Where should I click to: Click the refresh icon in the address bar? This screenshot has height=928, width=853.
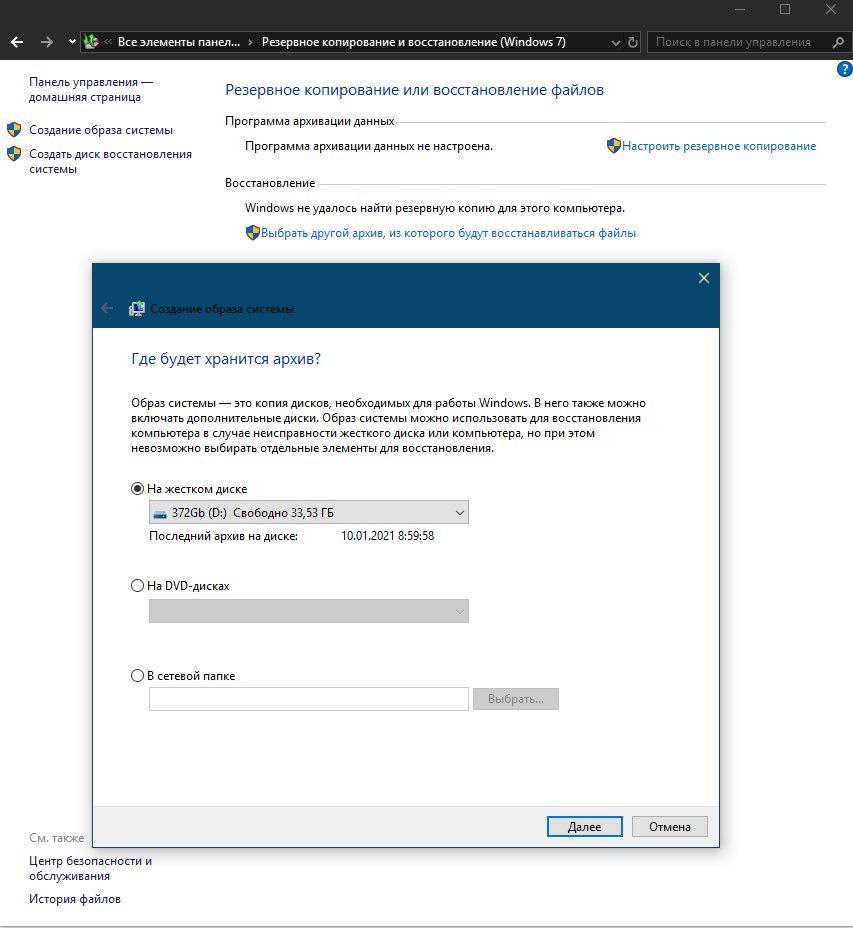tap(632, 42)
